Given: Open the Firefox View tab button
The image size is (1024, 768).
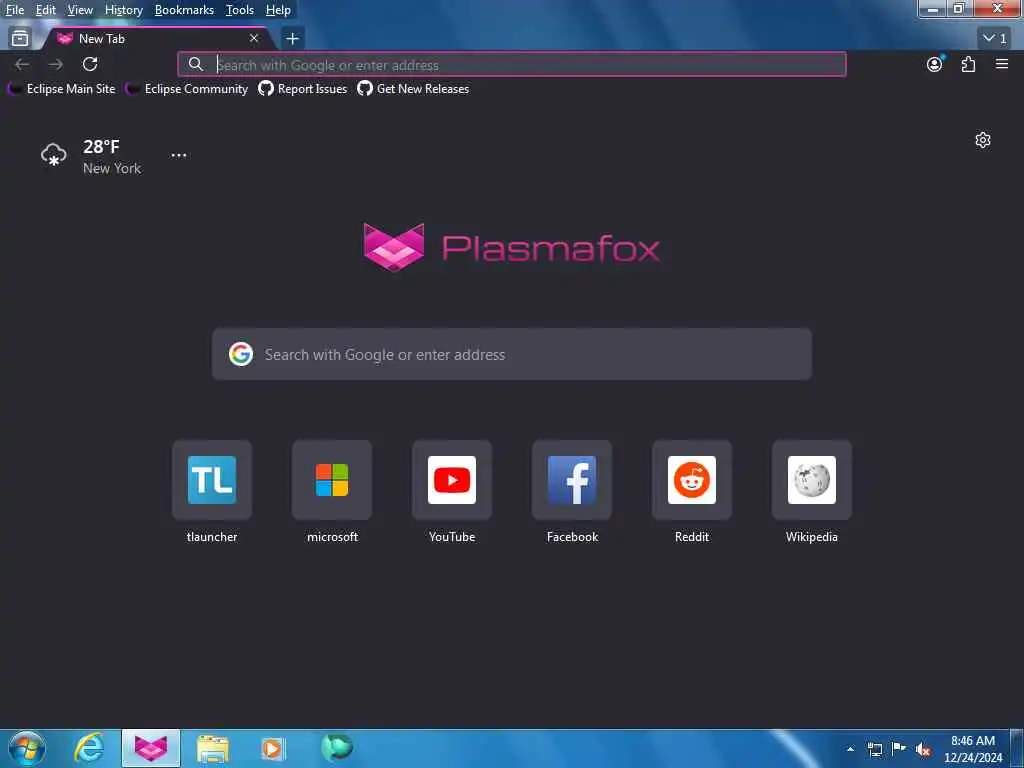Looking at the screenshot, I should point(20,39).
